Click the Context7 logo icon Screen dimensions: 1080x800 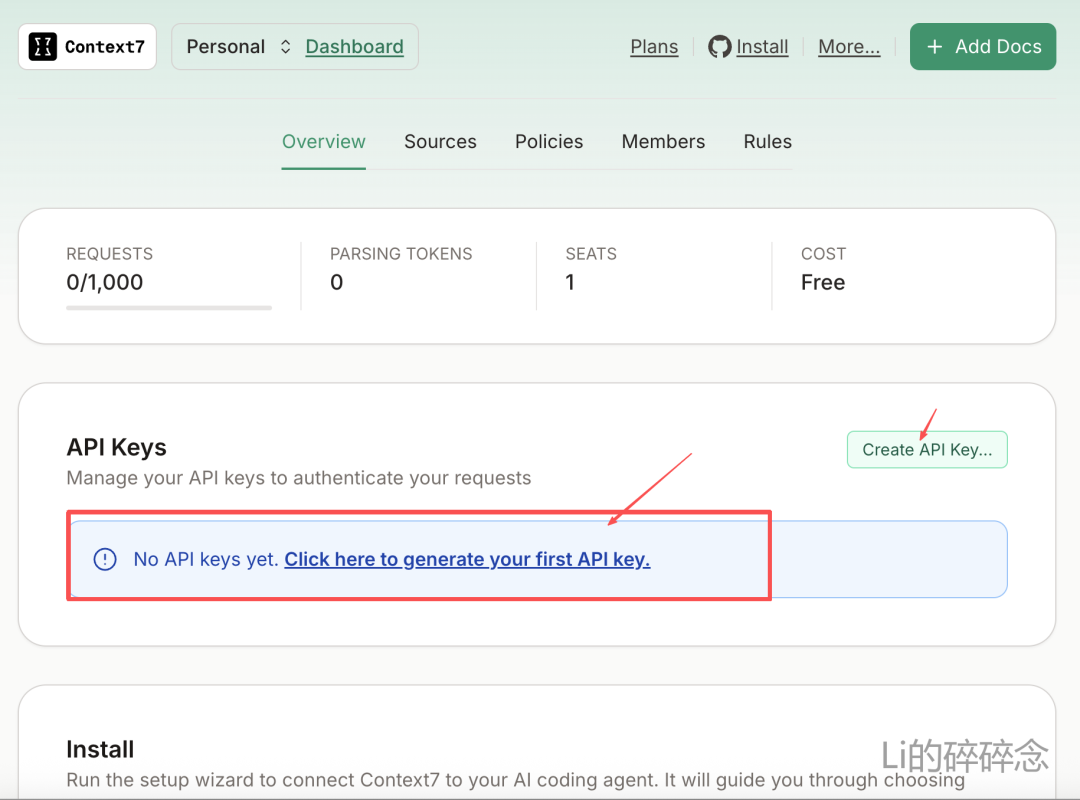coord(43,47)
